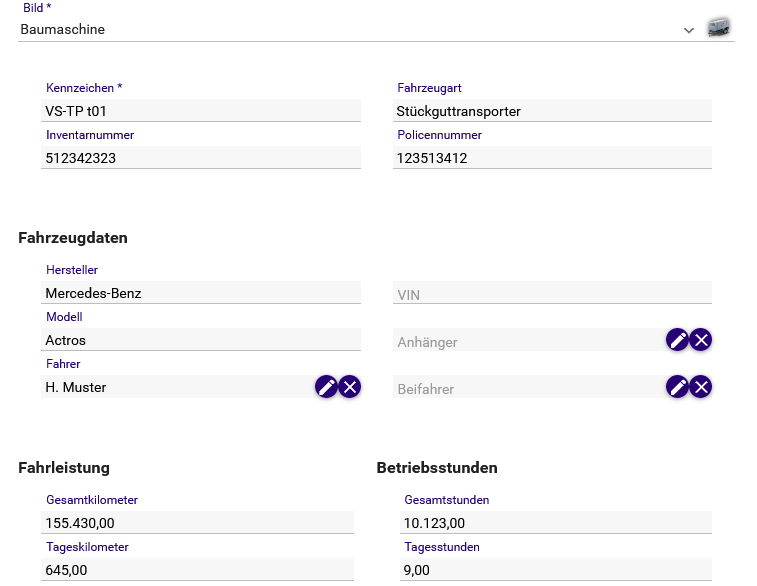The image size is (757, 586).
Task: Click the Modell label
Action: pos(64,316)
